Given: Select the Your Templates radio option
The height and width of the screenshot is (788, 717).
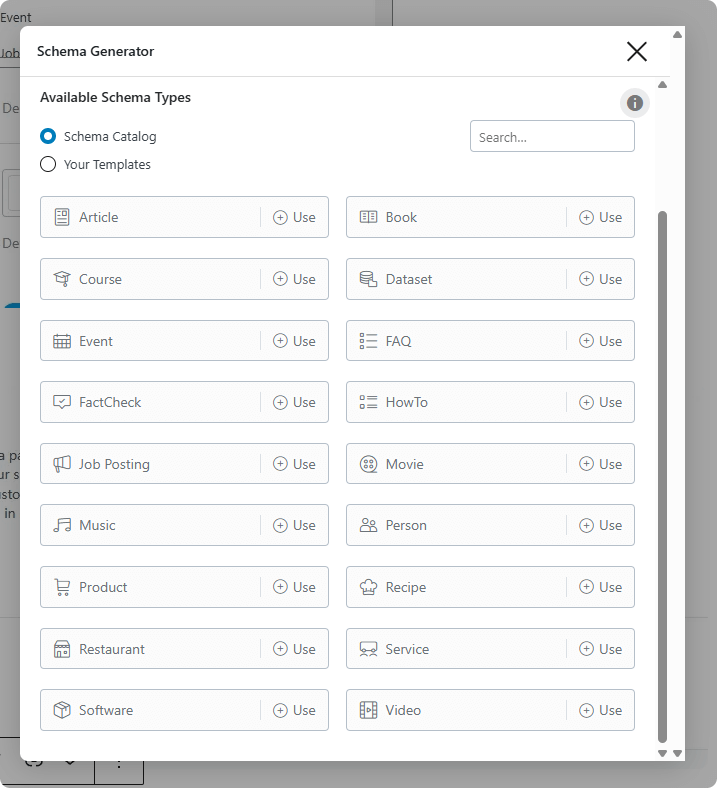Looking at the screenshot, I should (48, 164).
